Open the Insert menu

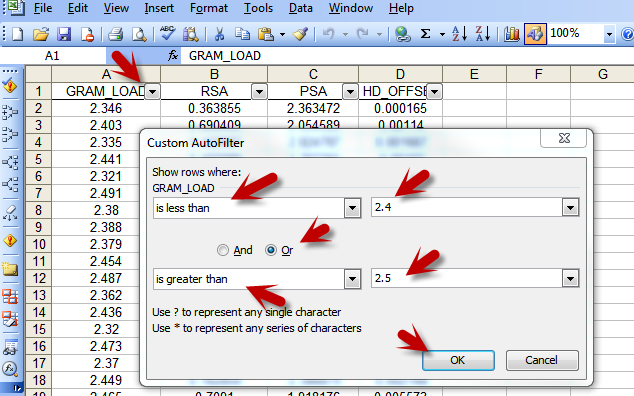click(159, 8)
